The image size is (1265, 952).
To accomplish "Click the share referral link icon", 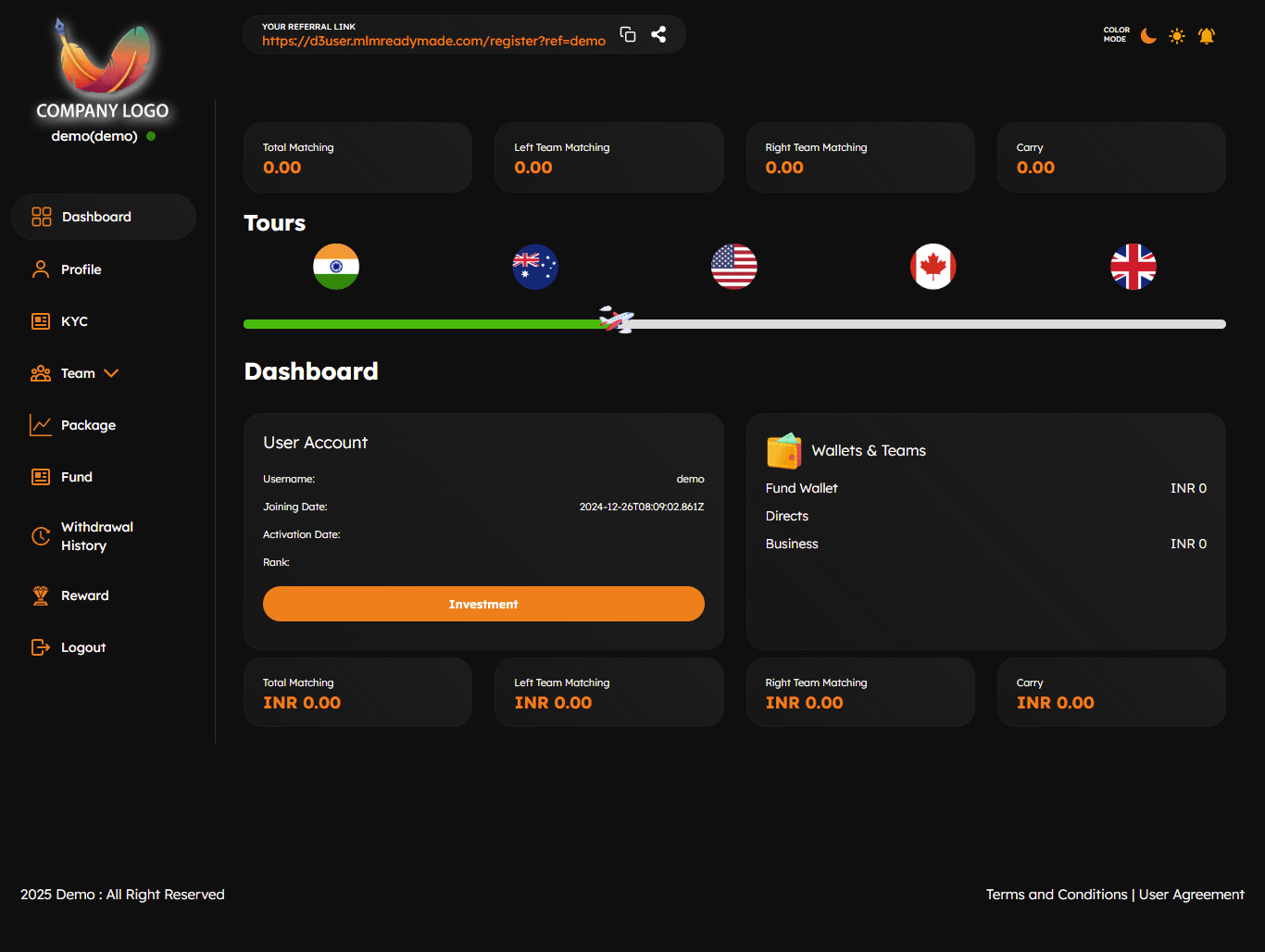I will 658,34.
